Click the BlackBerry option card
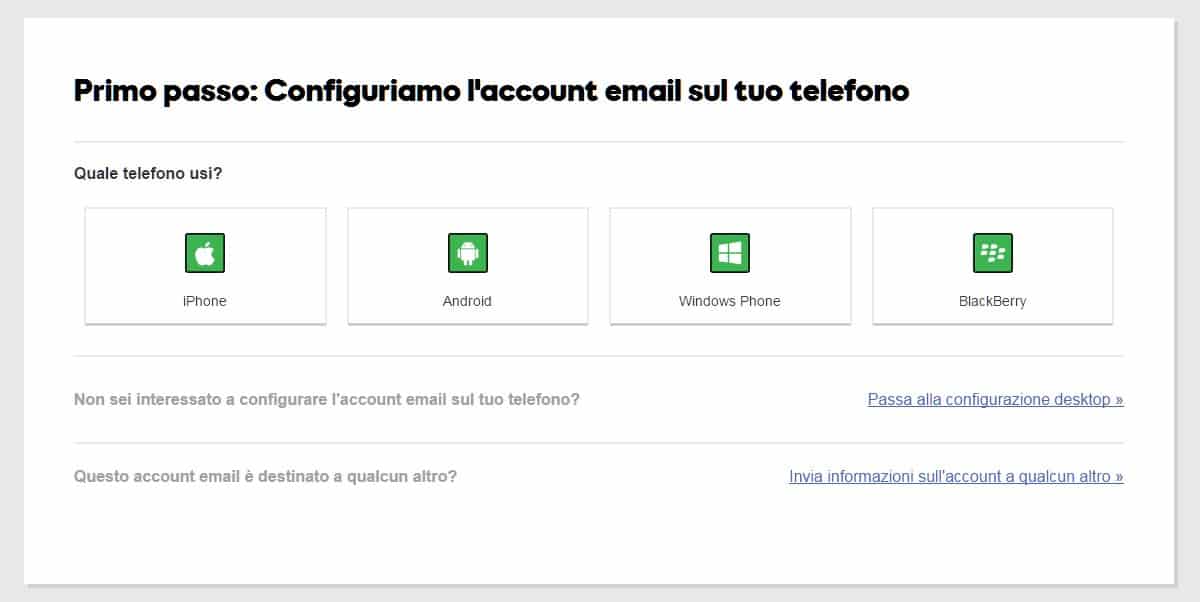Screen dimensions: 1200x602 coord(992,265)
